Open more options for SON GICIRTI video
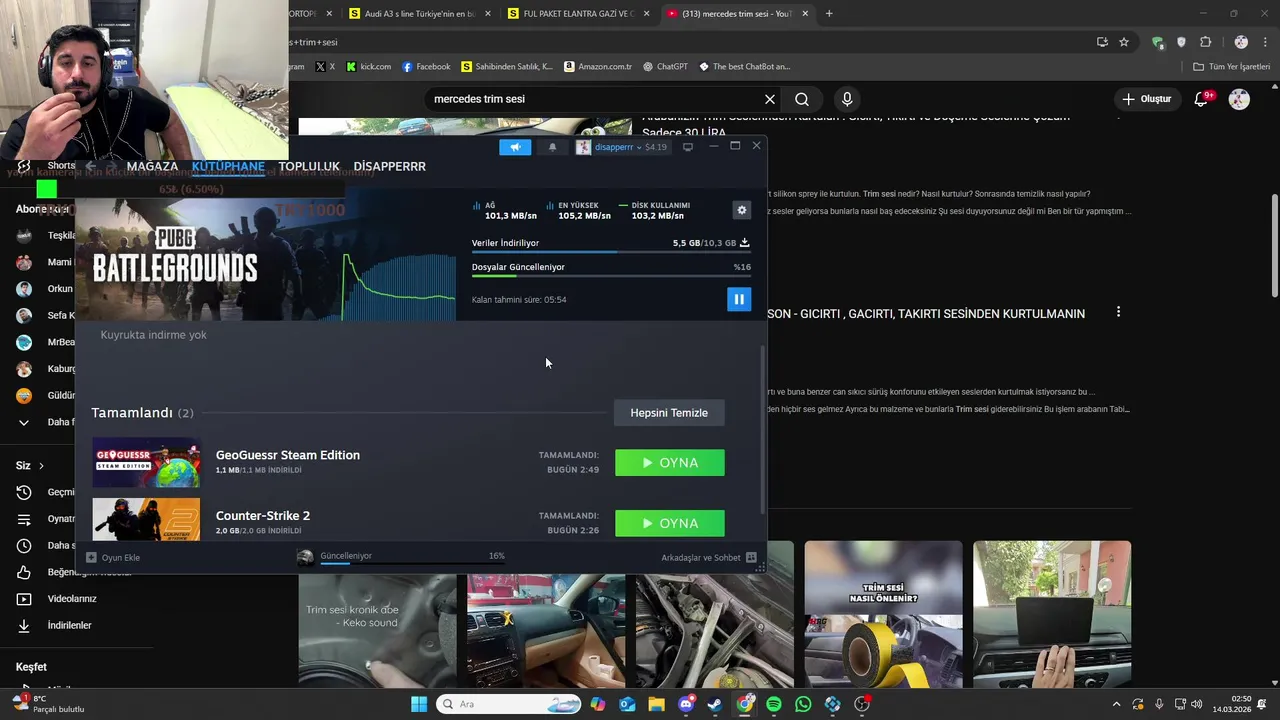This screenshot has height=720, width=1280. coord(1118,312)
